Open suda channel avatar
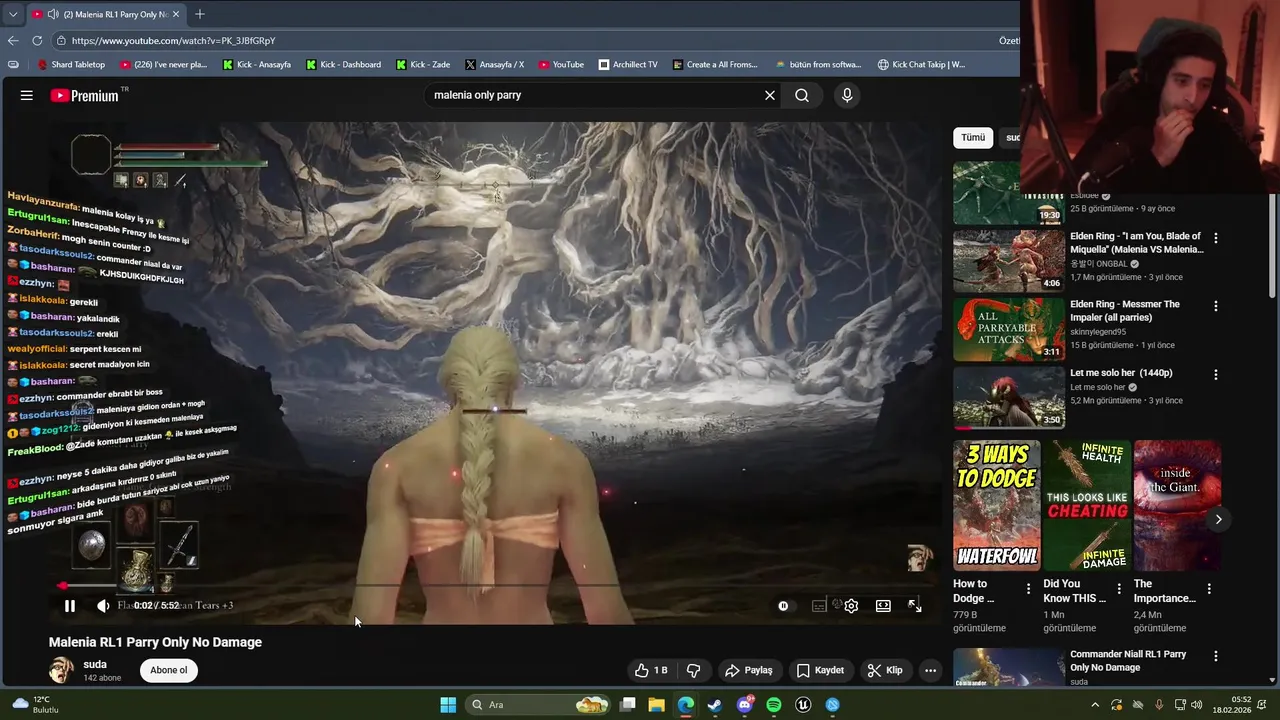This screenshot has height=720, width=1280. click(x=62, y=670)
